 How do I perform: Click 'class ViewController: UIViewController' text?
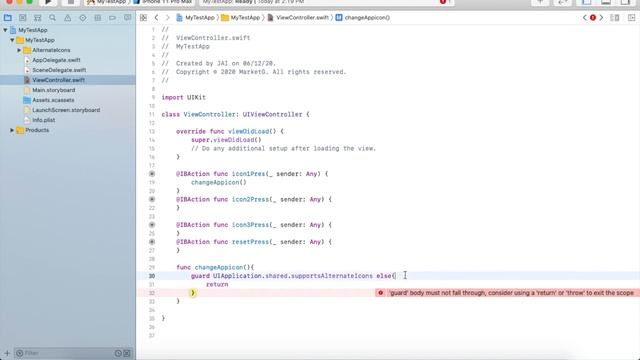(232, 115)
